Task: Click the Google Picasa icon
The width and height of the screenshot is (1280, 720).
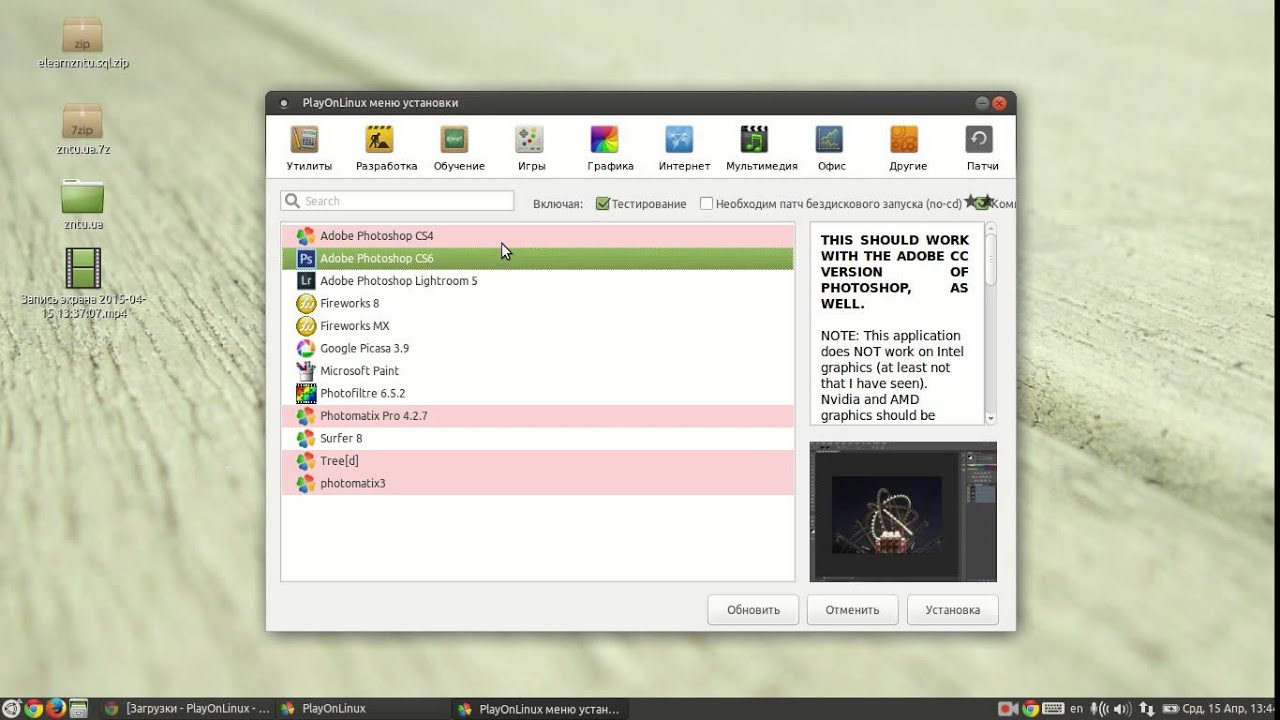Action: tap(306, 348)
